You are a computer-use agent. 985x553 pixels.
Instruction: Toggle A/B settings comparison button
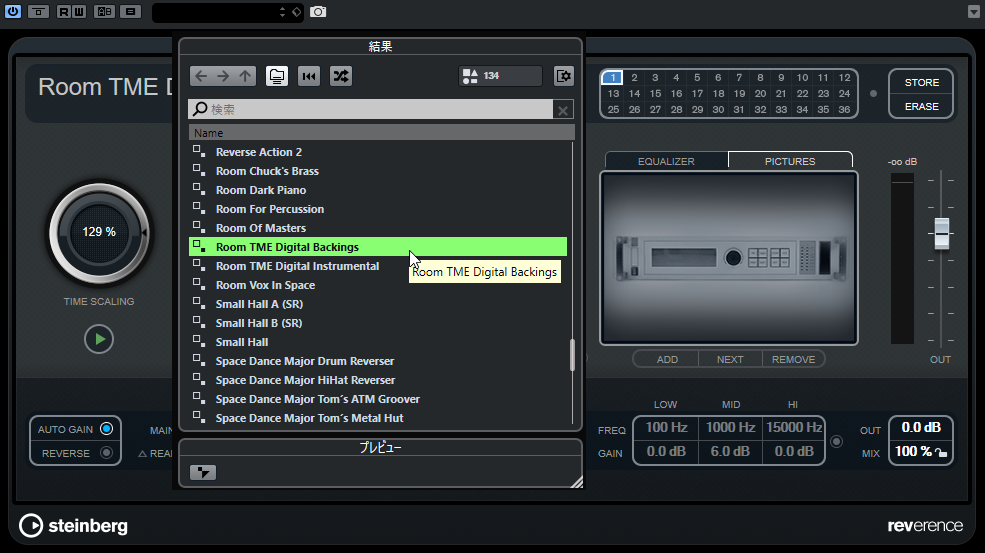tap(104, 11)
